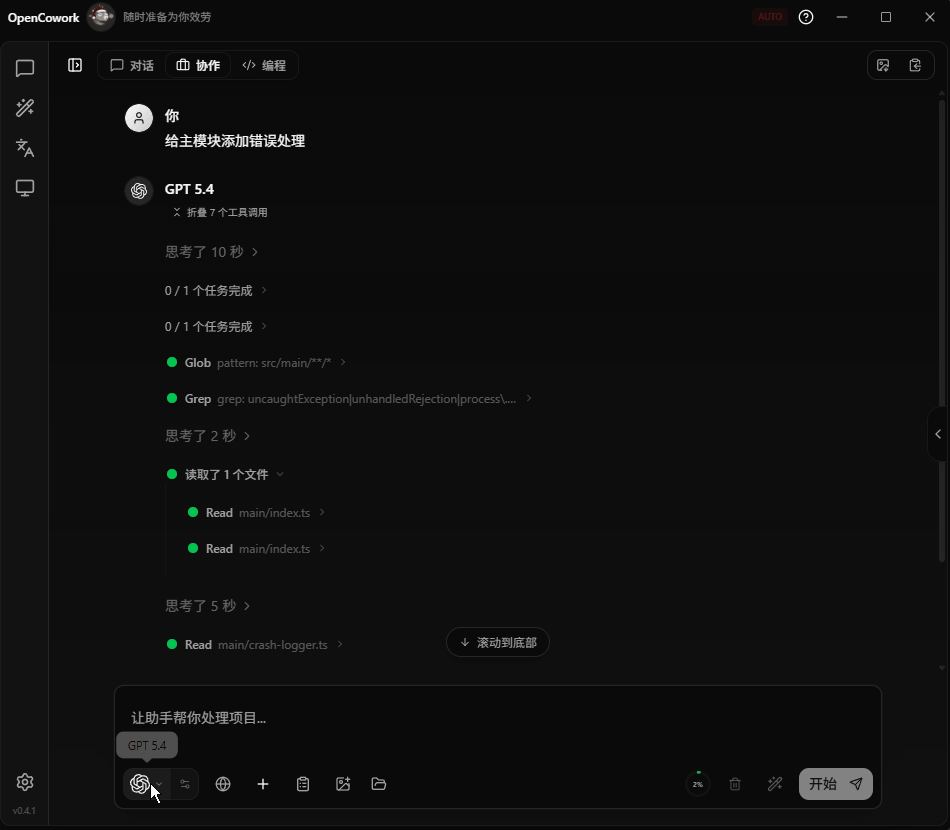Click the 开始 send button
Screen dimensions: 950x830
pos(836,784)
